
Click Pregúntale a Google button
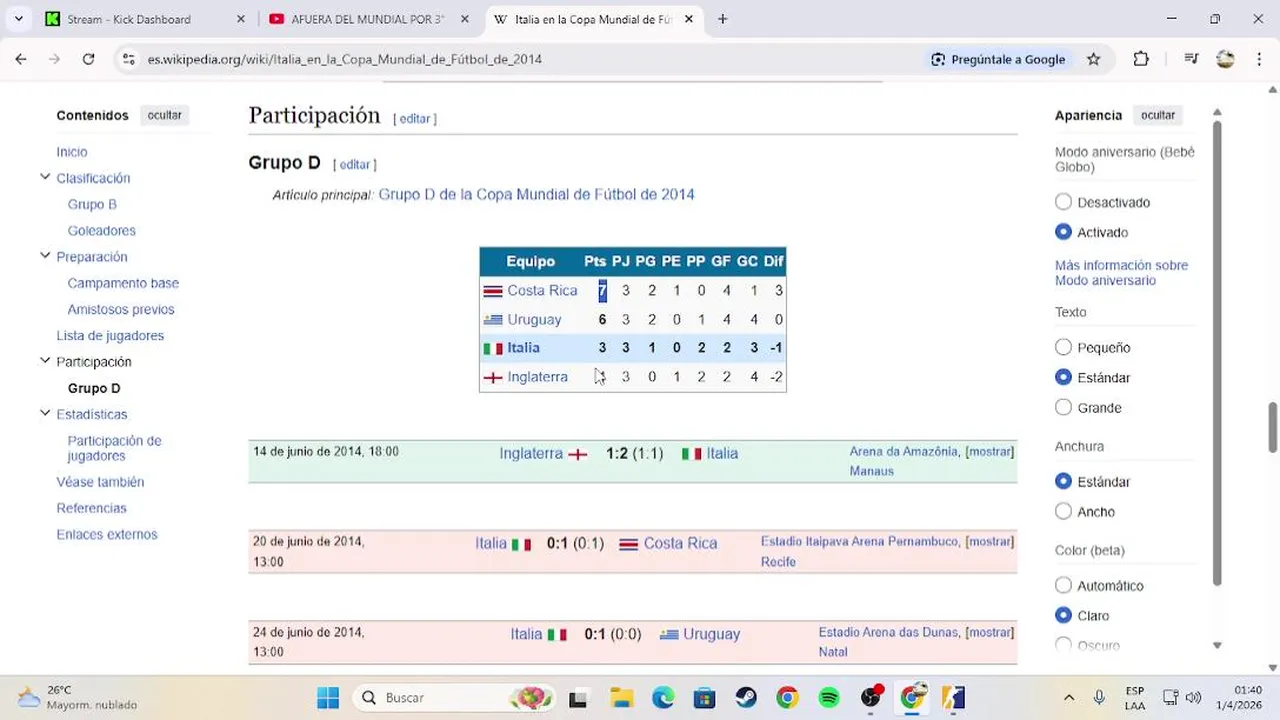coord(998,59)
